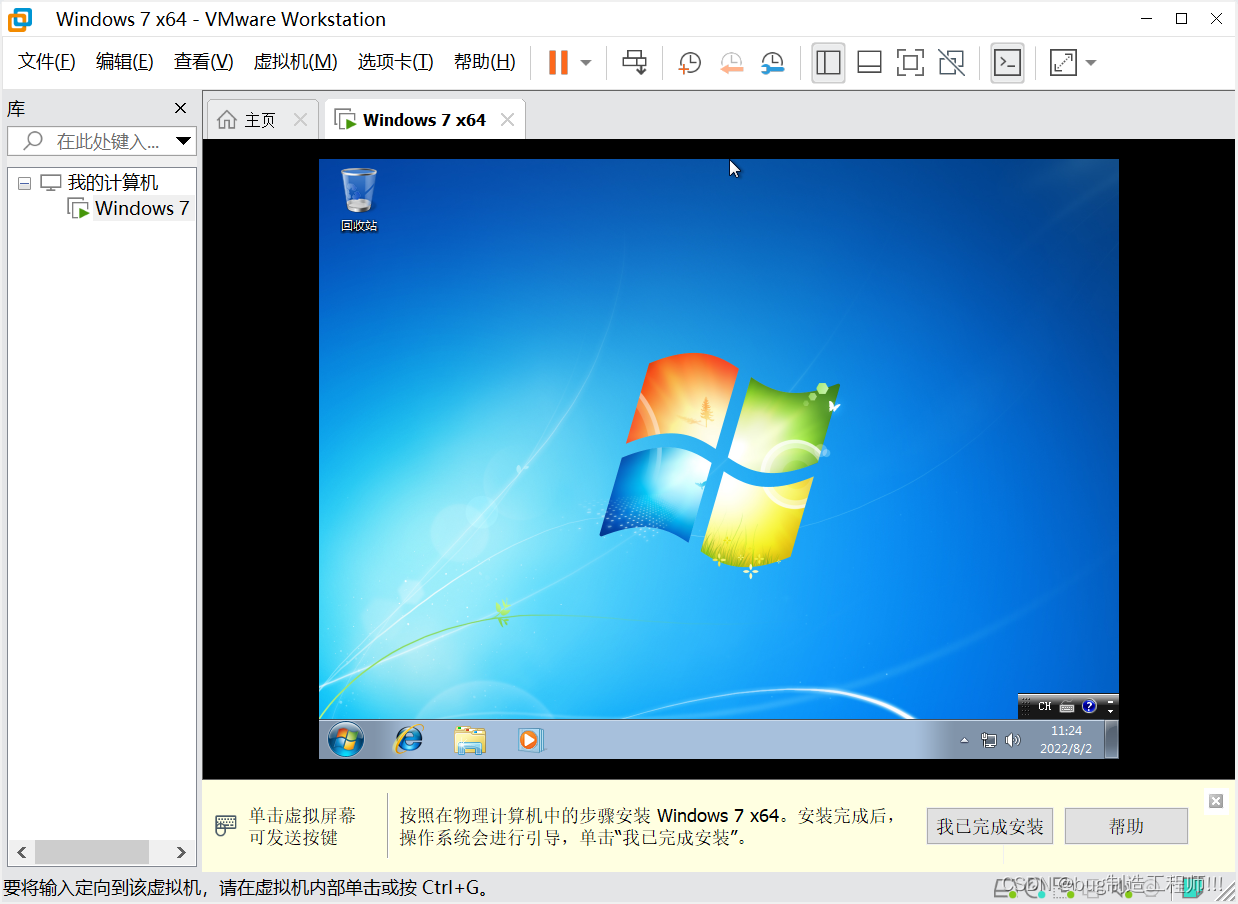The height and width of the screenshot is (904, 1238).
Task: Click the stretch guest display icon
Action: click(x=1062, y=63)
